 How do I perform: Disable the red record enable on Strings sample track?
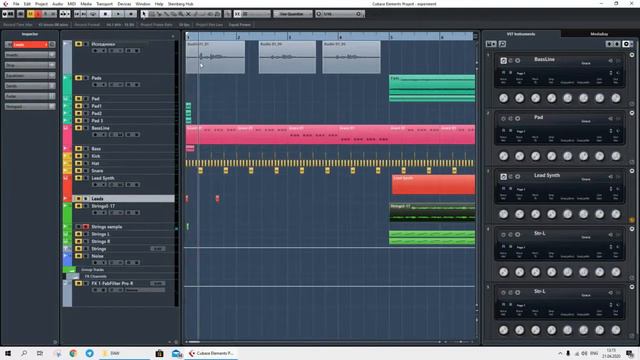pyautogui.click(x=86, y=227)
